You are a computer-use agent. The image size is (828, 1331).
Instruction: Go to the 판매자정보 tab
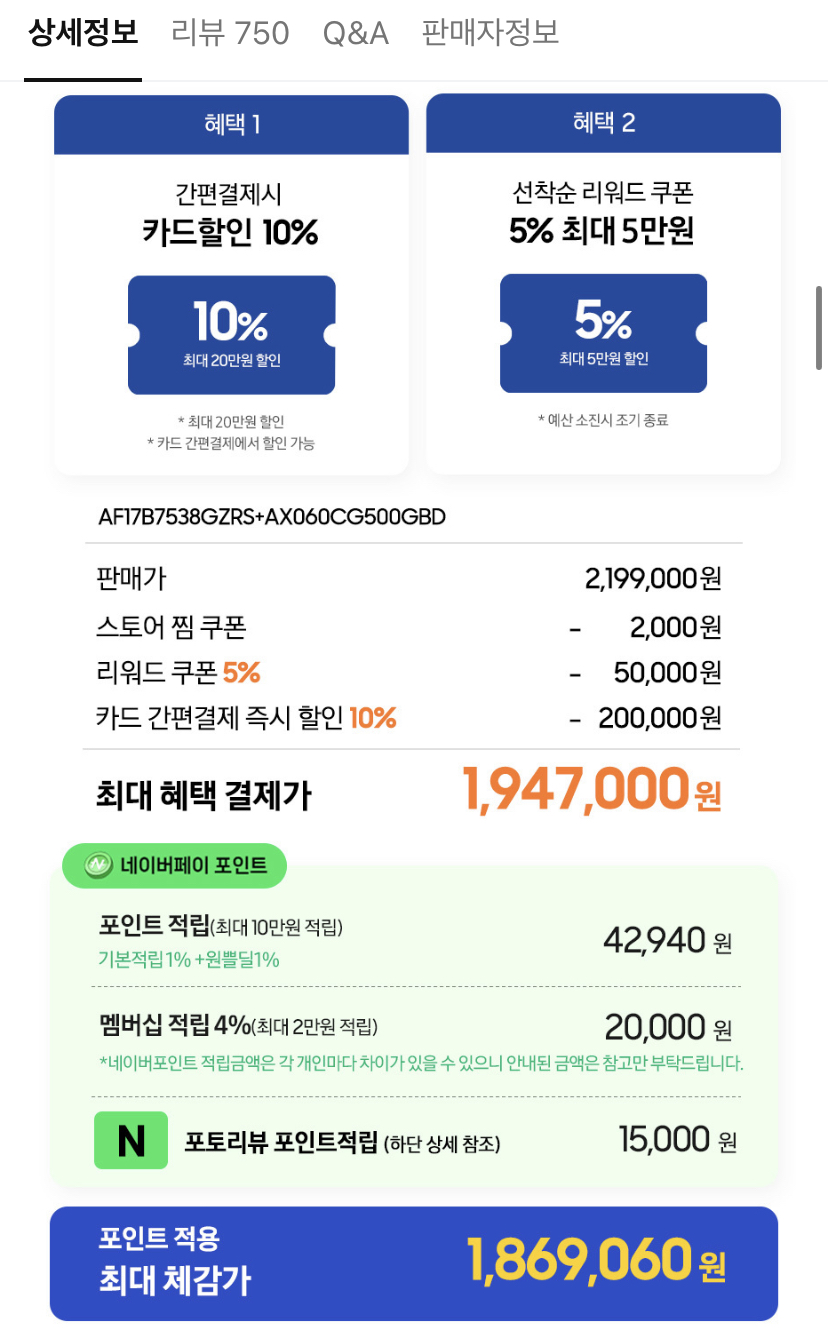pos(490,34)
